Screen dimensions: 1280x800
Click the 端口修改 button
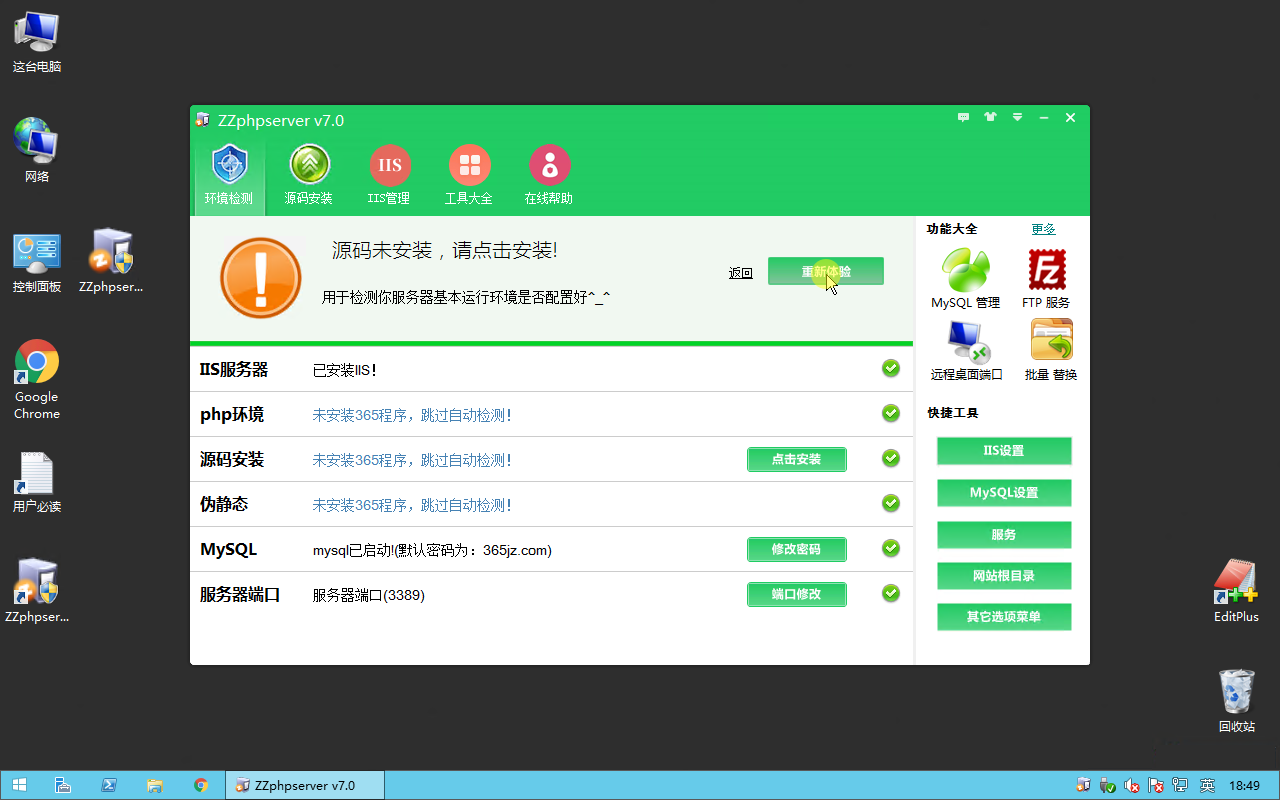click(797, 594)
